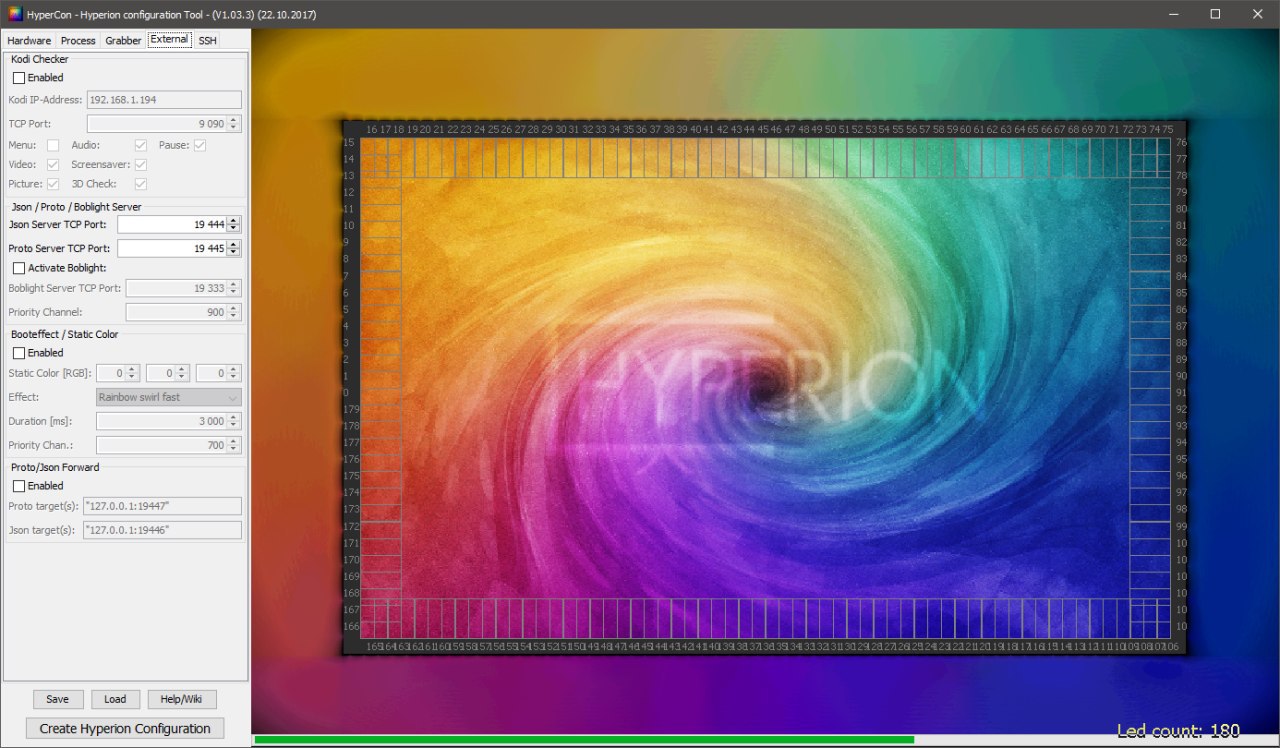Switch to the Hardware tab

pyautogui.click(x=29, y=41)
